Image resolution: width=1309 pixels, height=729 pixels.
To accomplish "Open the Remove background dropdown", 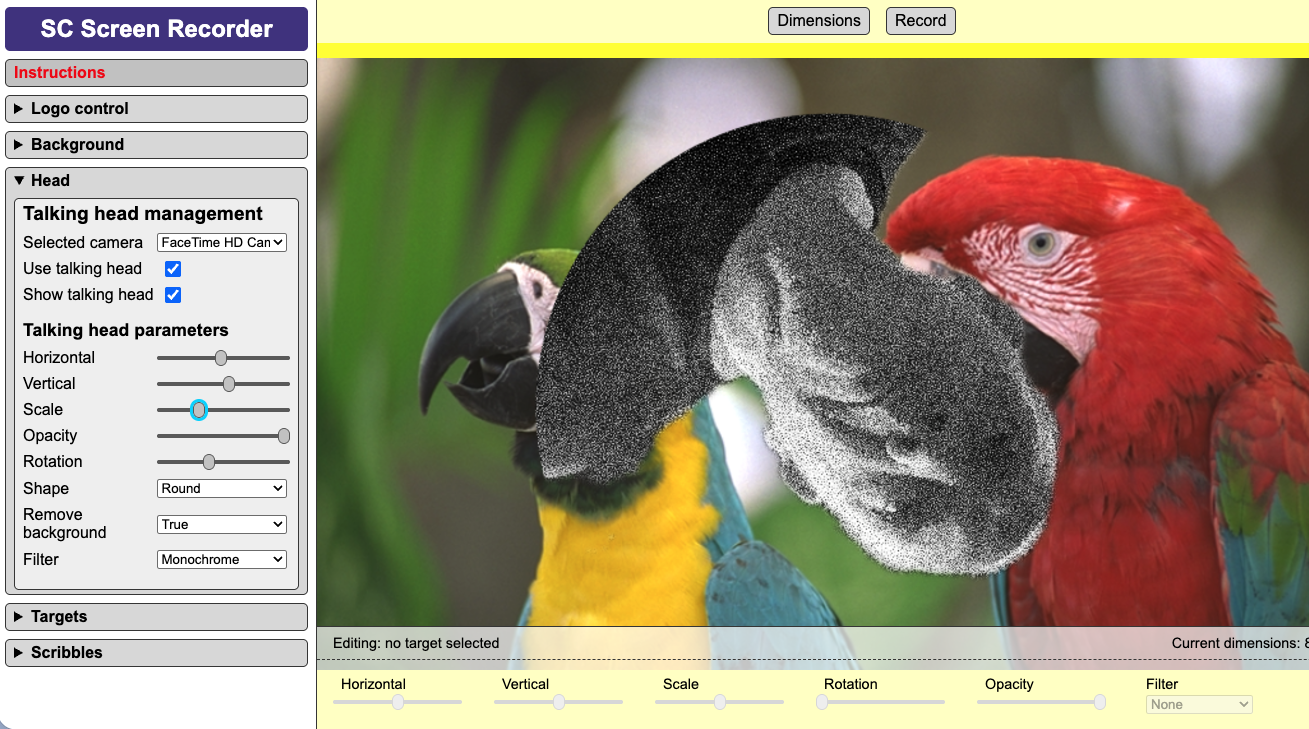I will 221,524.
